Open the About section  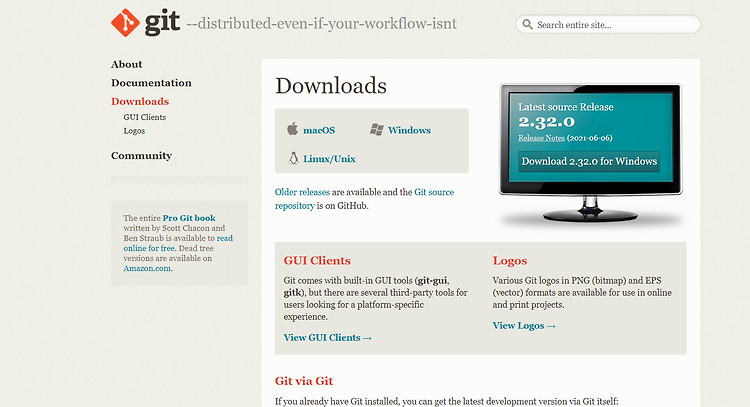(126, 64)
